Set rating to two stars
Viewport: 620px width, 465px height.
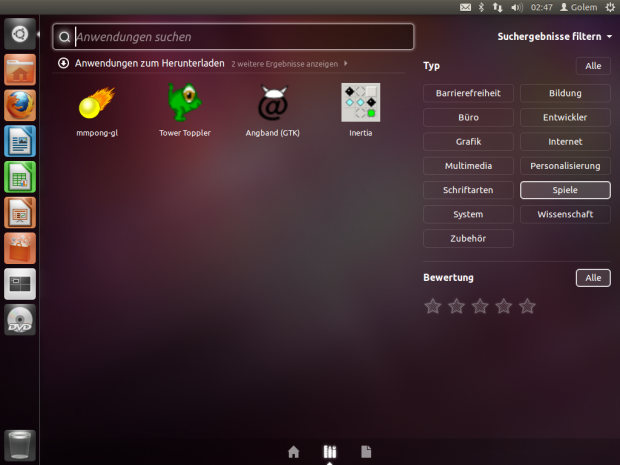pos(456,306)
